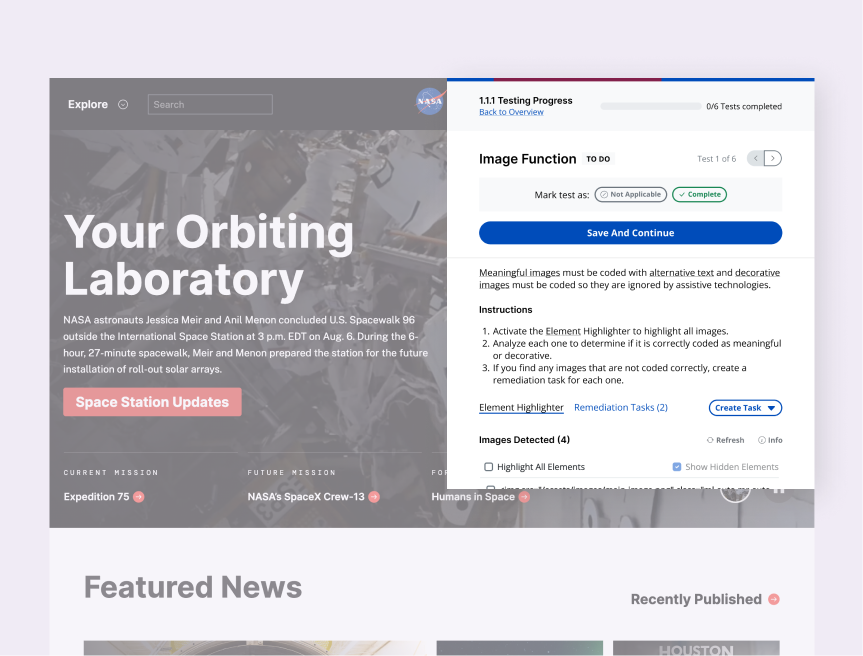
Task: Open the Explore menu chevron icon
Action: click(123, 105)
